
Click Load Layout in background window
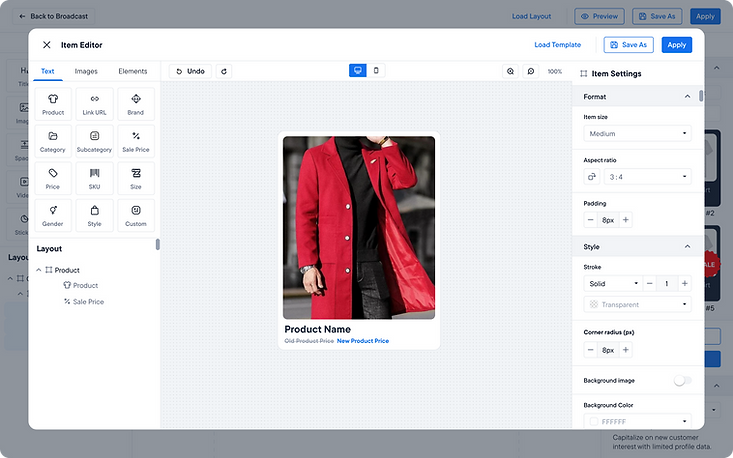[532, 16]
